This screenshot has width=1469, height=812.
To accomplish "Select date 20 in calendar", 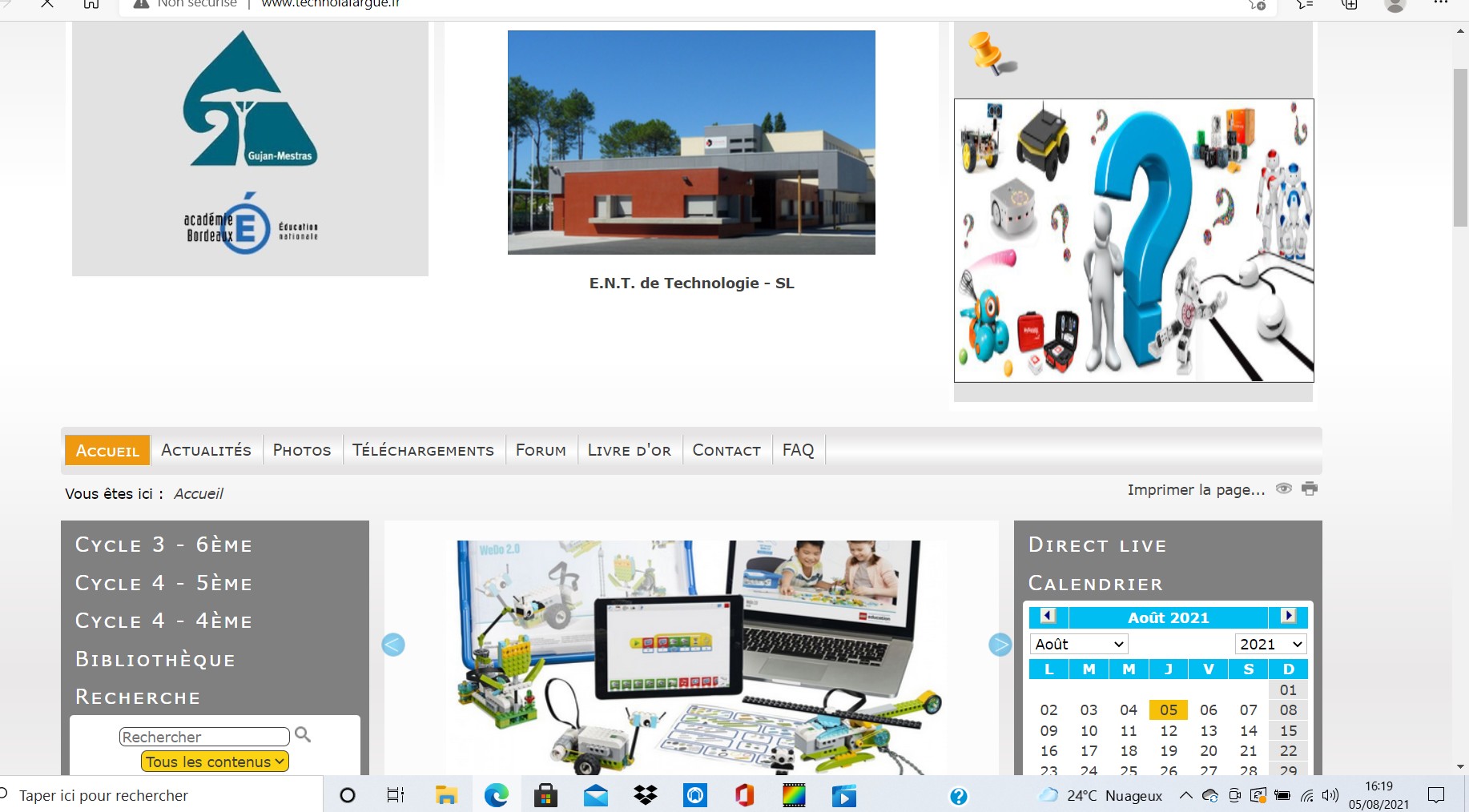I will click(1209, 751).
